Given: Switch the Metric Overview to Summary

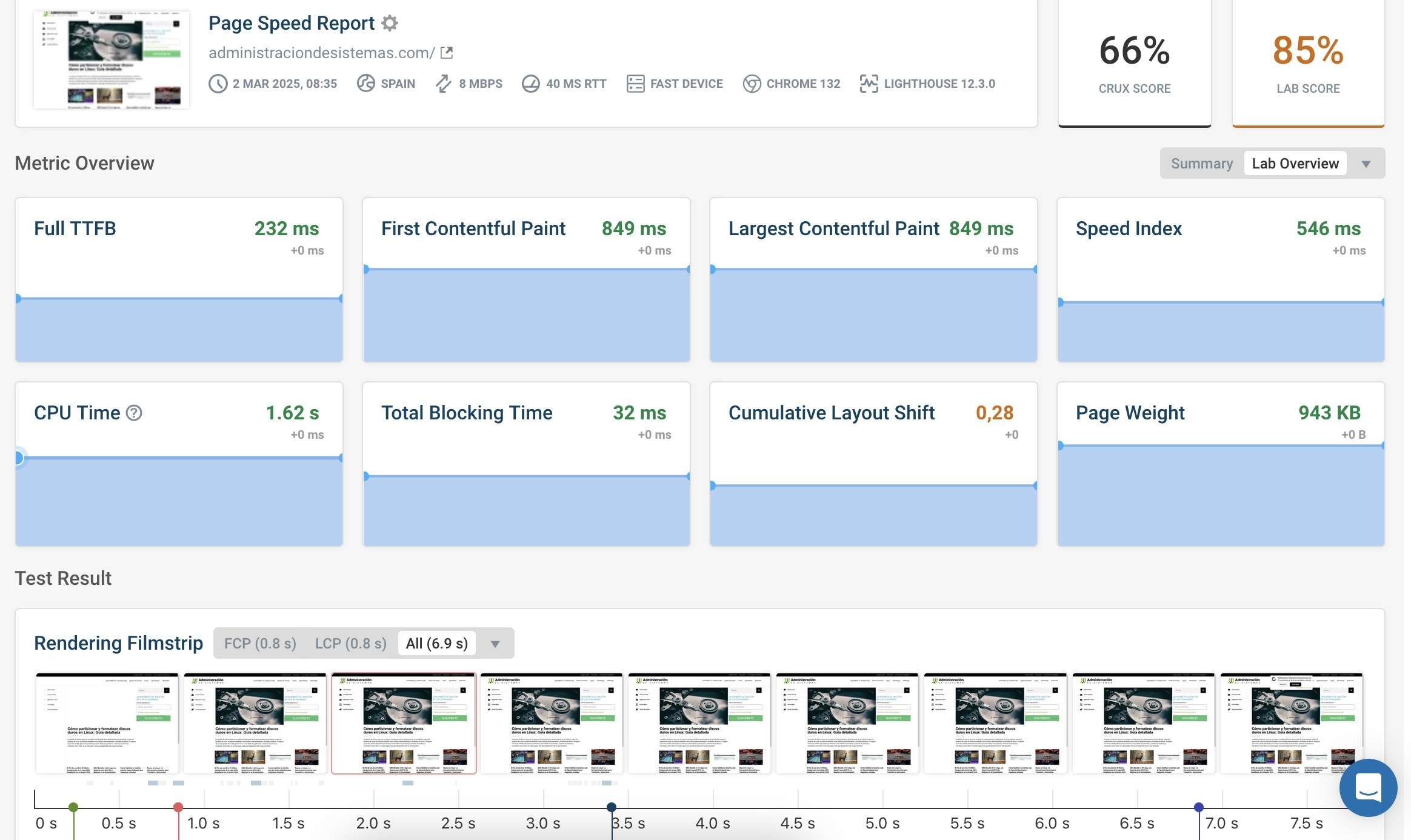Looking at the screenshot, I should 1202,164.
